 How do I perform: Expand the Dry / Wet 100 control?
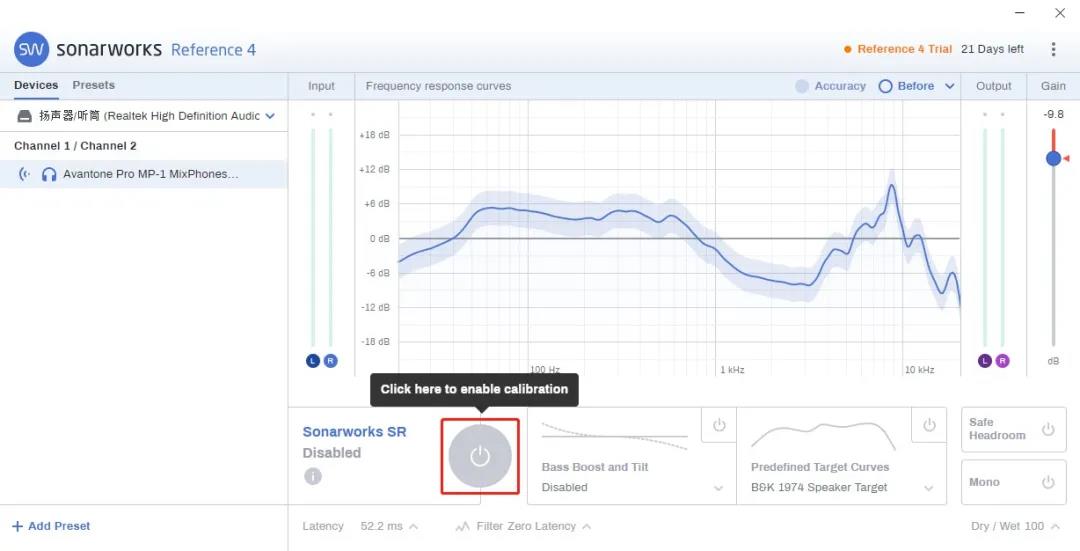coord(1055,526)
